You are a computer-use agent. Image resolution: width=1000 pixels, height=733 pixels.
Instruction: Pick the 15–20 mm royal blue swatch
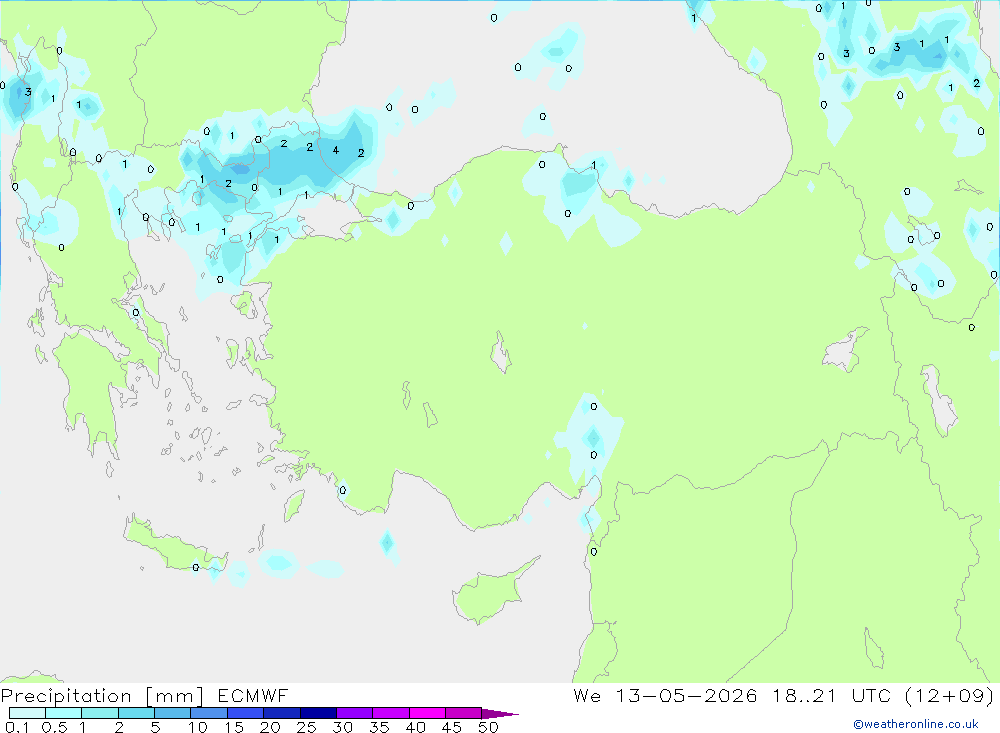pos(245,713)
